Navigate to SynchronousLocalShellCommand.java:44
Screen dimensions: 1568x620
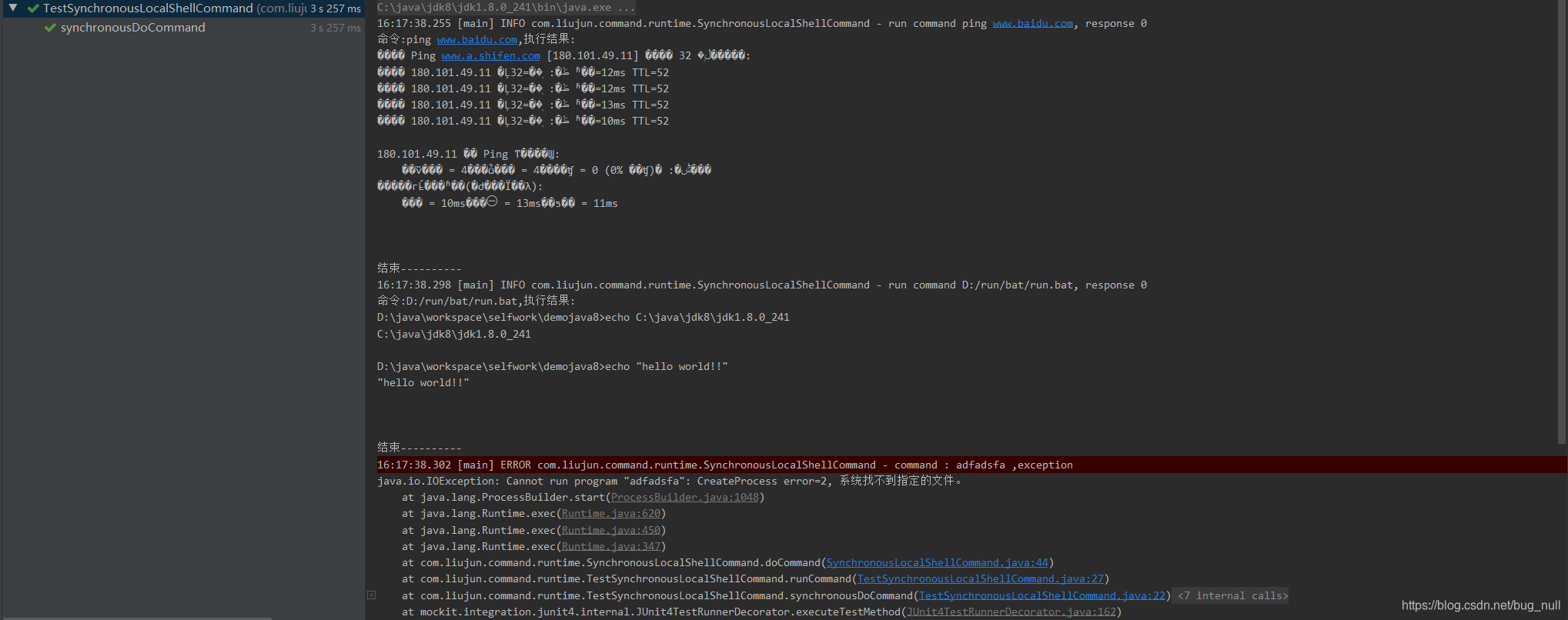[x=937, y=563]
